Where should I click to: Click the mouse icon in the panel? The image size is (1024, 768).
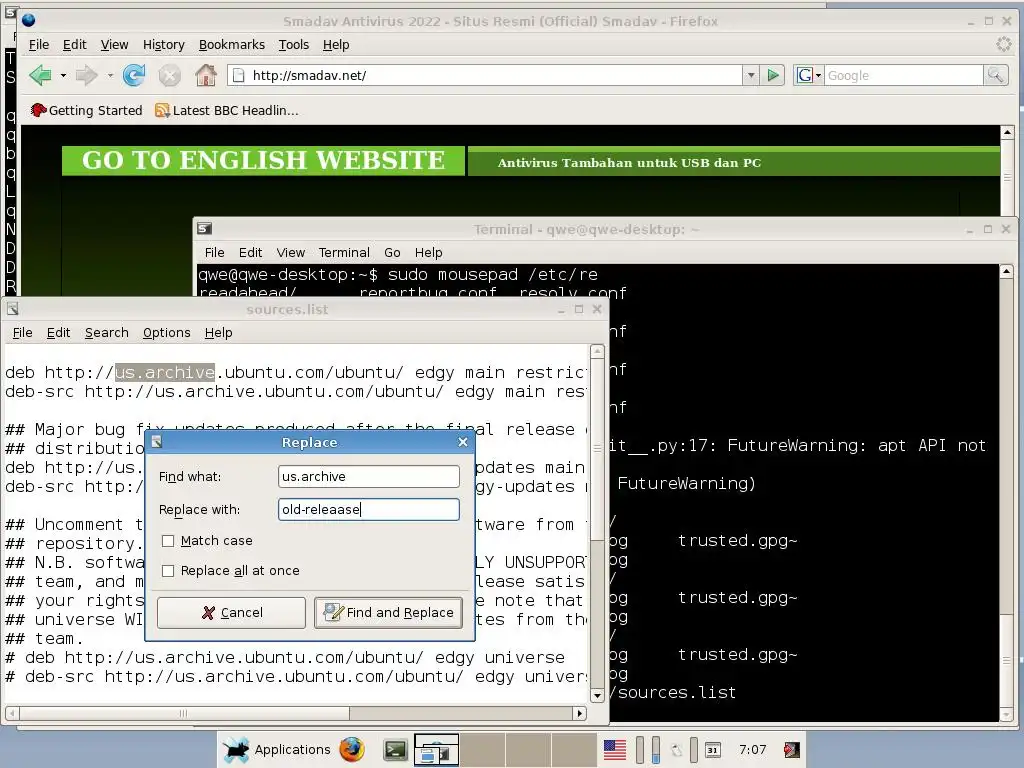click(x=677, y=750)
